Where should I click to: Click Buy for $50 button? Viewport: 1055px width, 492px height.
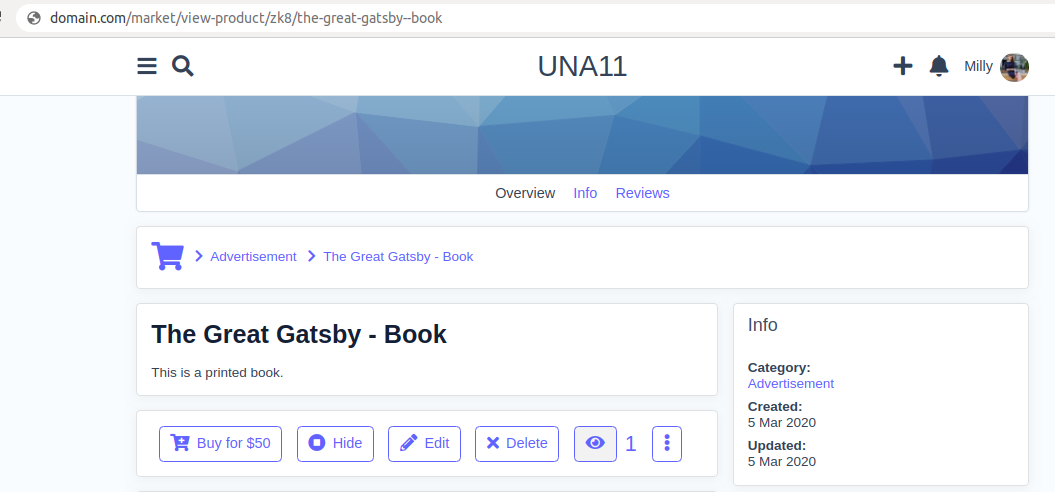coord(220,443)
